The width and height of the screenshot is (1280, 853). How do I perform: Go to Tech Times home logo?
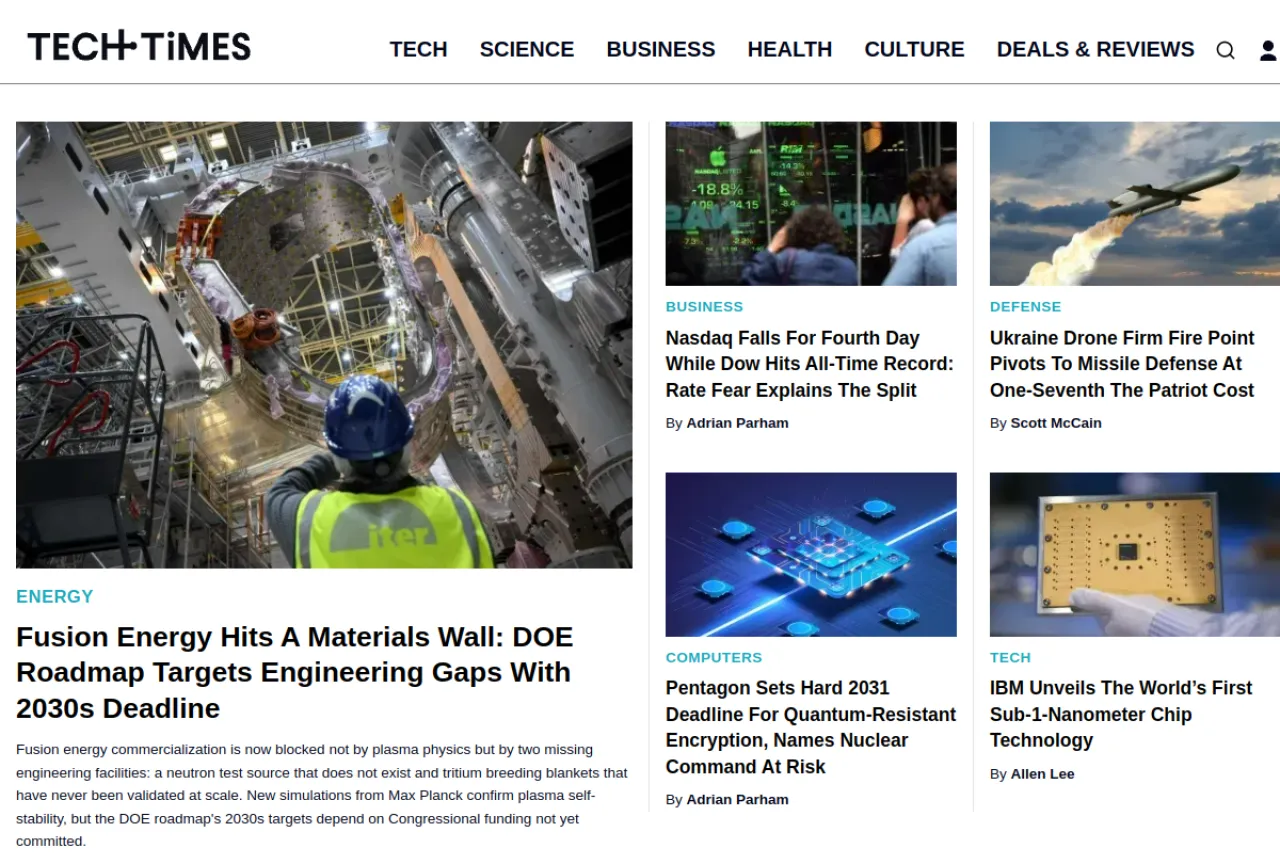coord(139,46)
